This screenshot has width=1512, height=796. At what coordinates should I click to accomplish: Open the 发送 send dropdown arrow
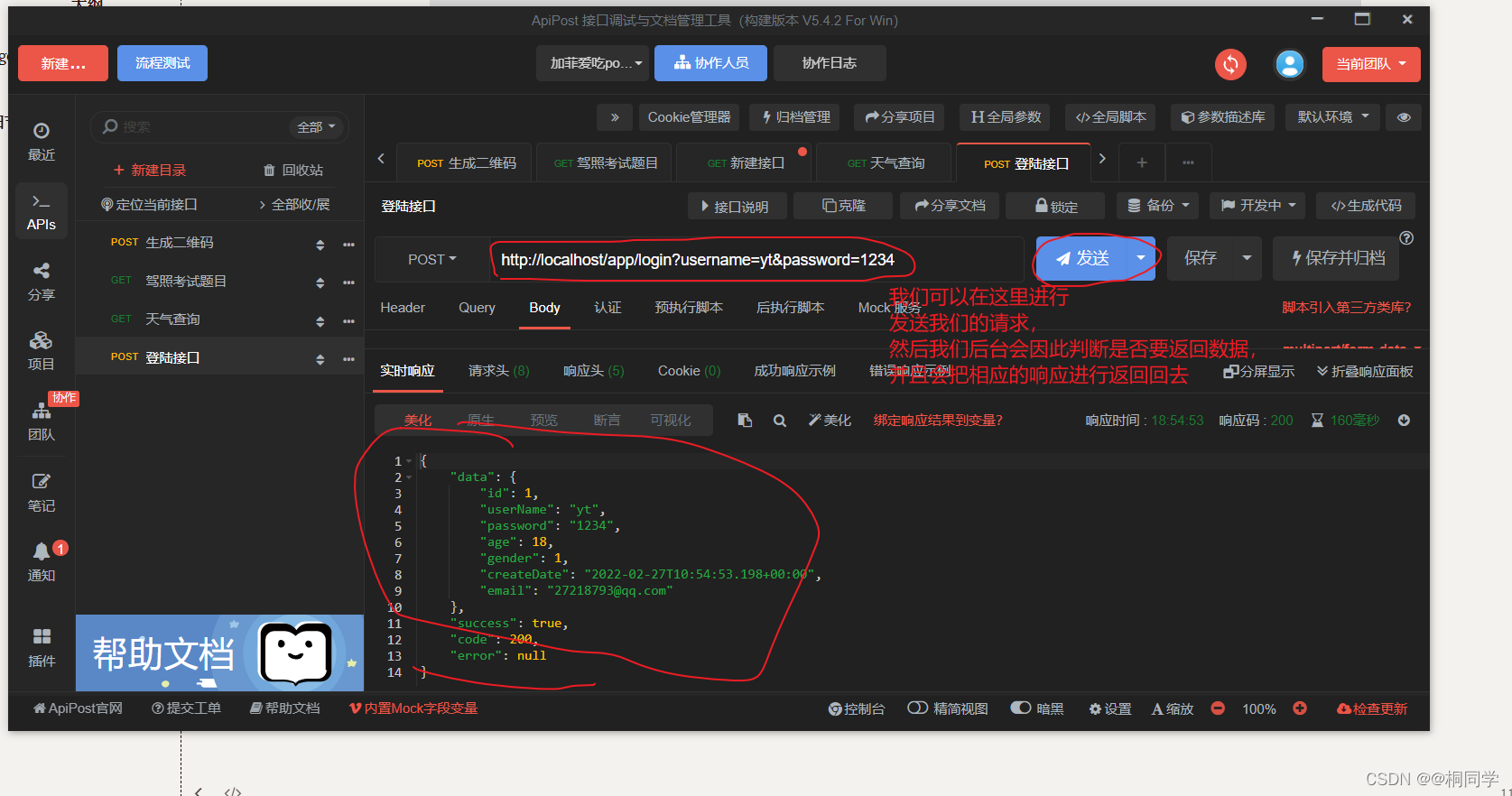pyautogui.click(x=1141, y=258)
